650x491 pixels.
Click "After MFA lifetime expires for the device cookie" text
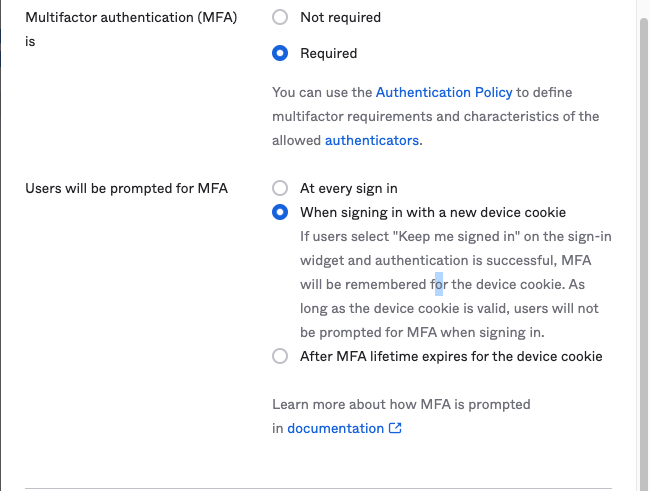tap(451, 356)
